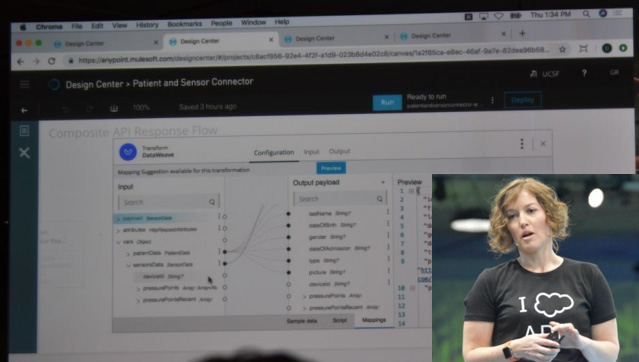
Task: Open the hamburger navigation menu
Action: [24, 84]
